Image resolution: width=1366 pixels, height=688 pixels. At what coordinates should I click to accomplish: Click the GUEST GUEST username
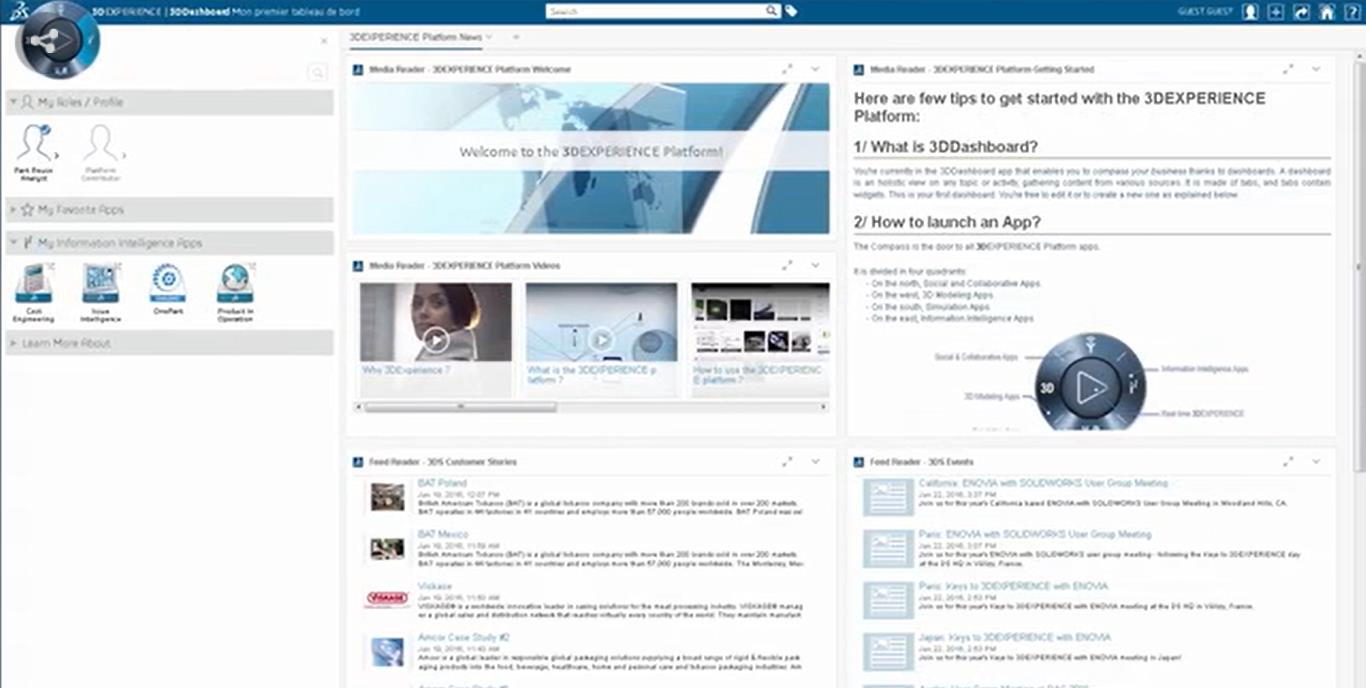(1205, 11)
